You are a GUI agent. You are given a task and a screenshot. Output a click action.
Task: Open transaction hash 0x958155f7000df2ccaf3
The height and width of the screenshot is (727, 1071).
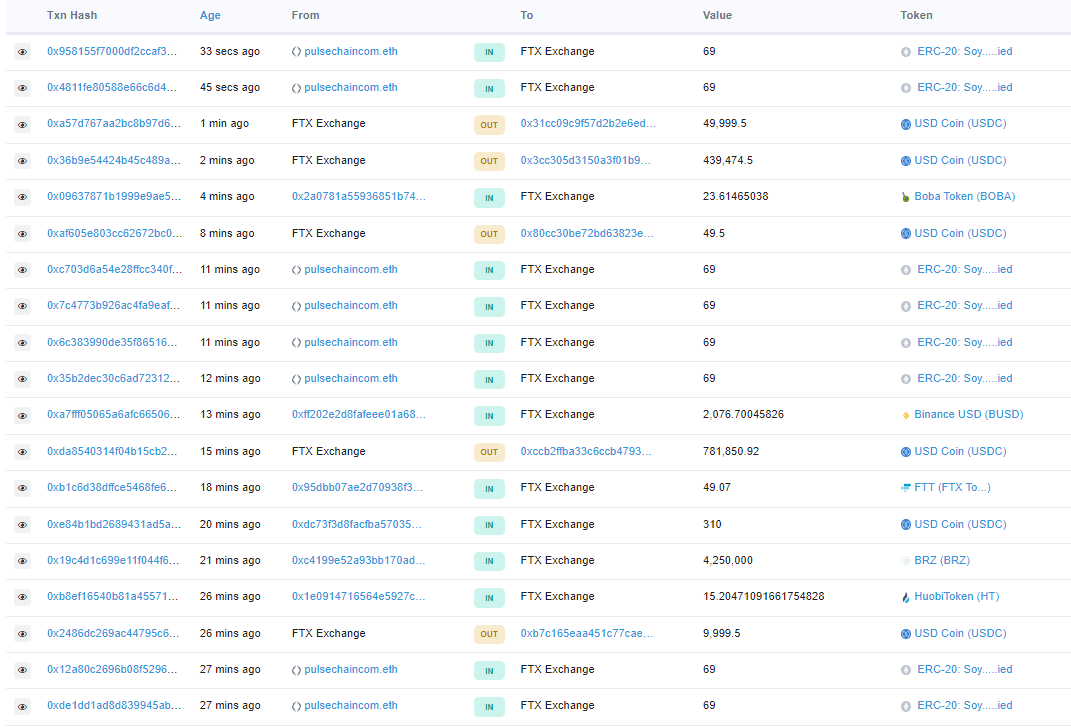pyautogui.click(x=111, y=51)
